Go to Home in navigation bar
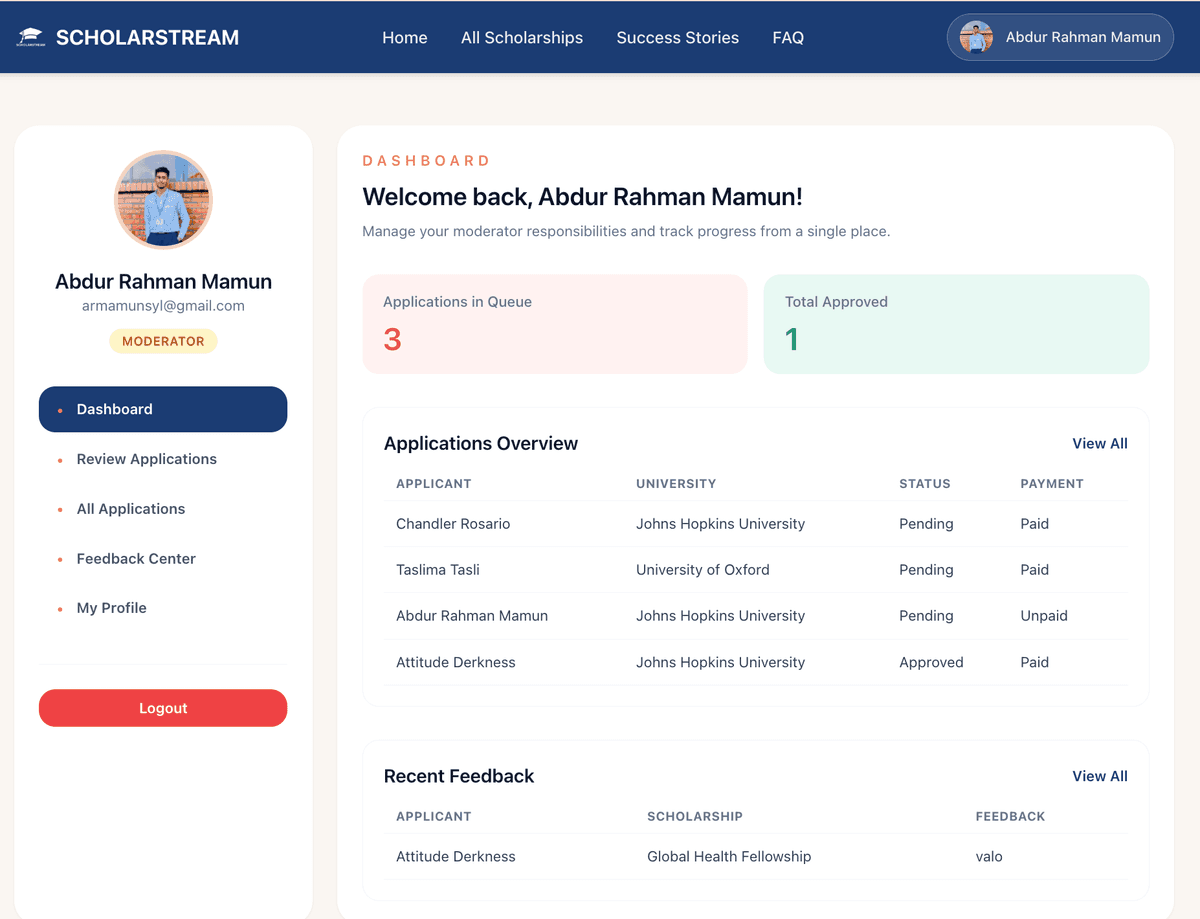Image resolution: width=1200 pixels, height=919 pixels. tap(404, 38)
